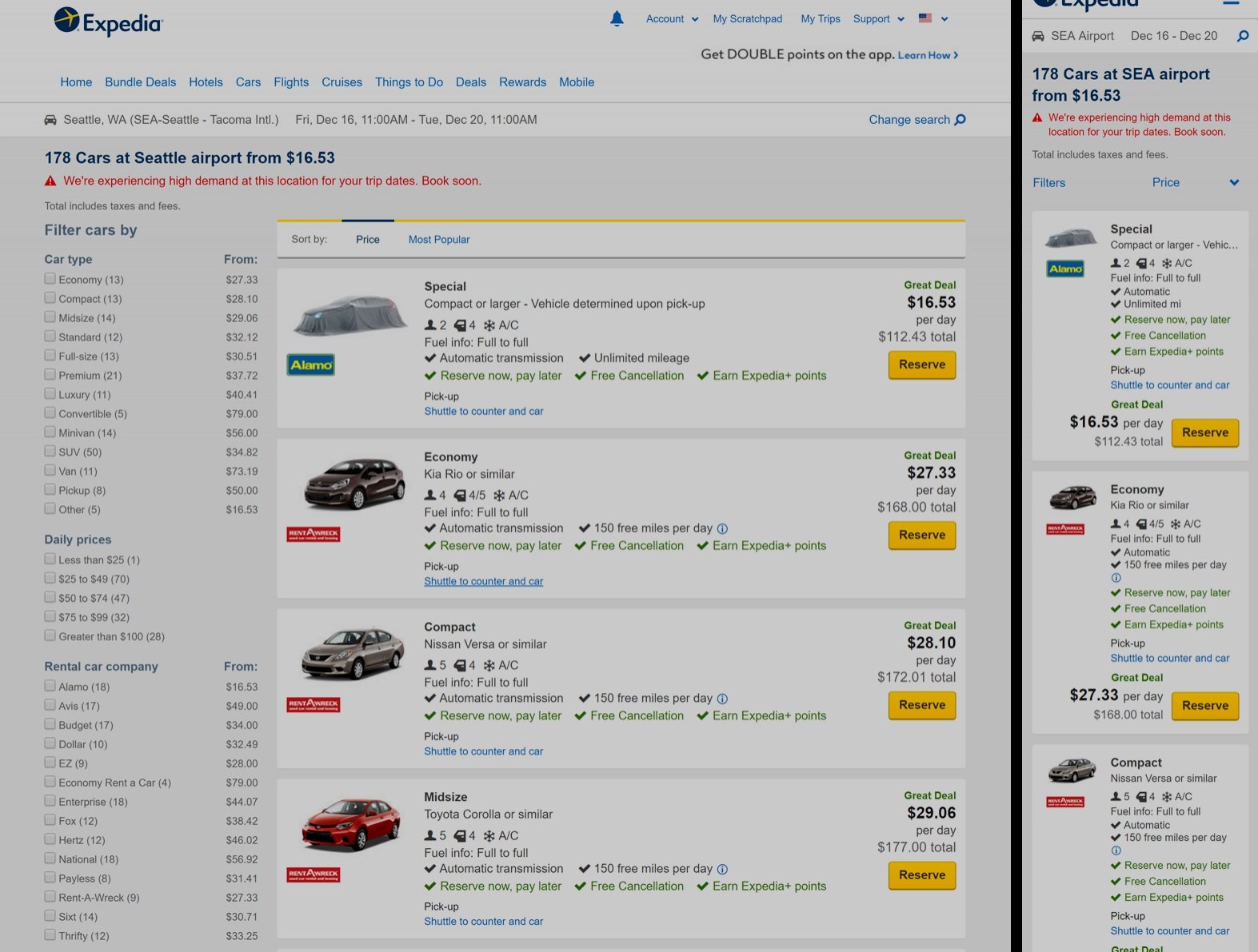Click Rent-A-Wreck logo in mobile Economy card
1258x952 pixels.
click(x=1065, y=529)
